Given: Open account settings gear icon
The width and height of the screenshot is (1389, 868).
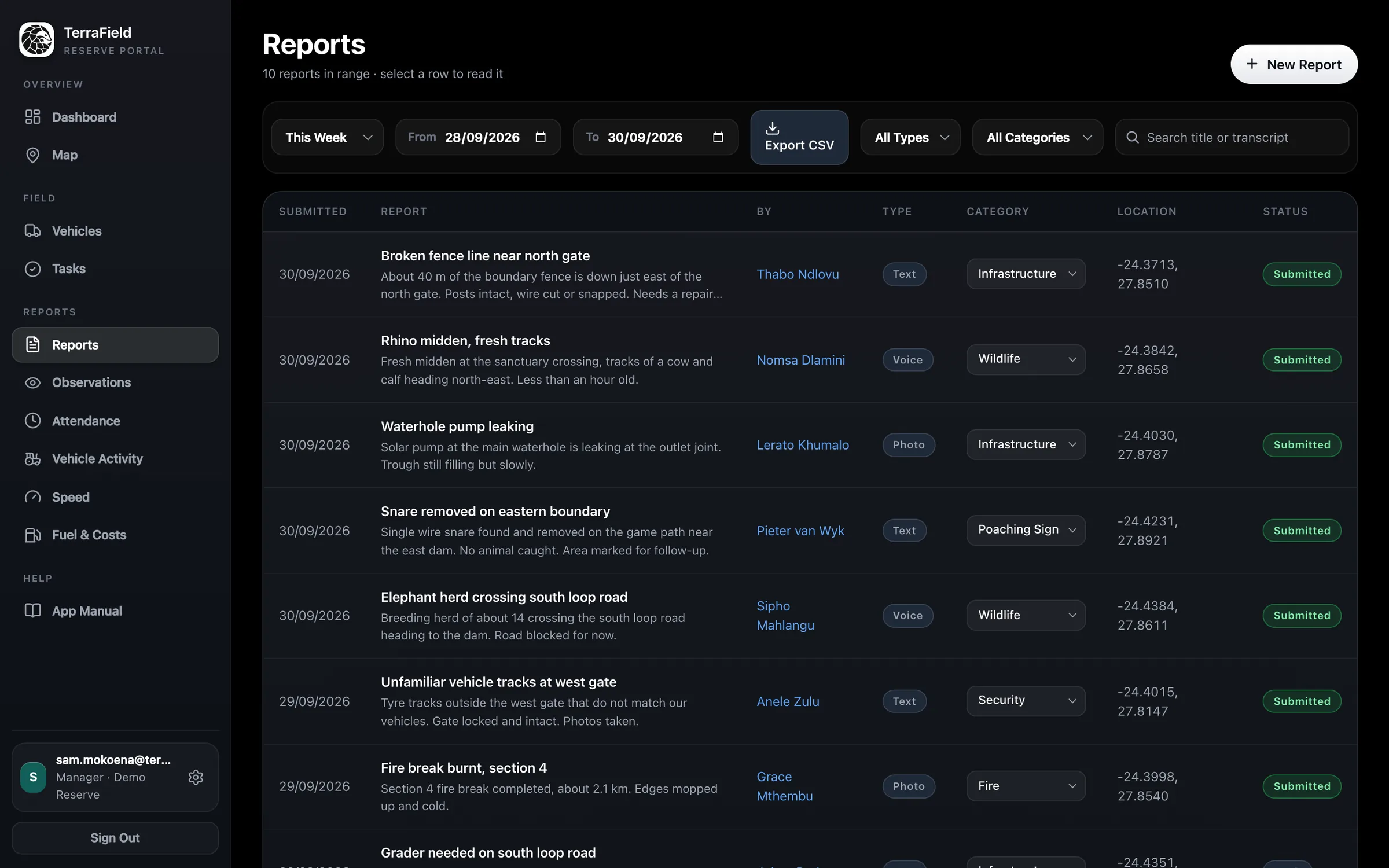Looking at the screenshot, I should point(196,777).
